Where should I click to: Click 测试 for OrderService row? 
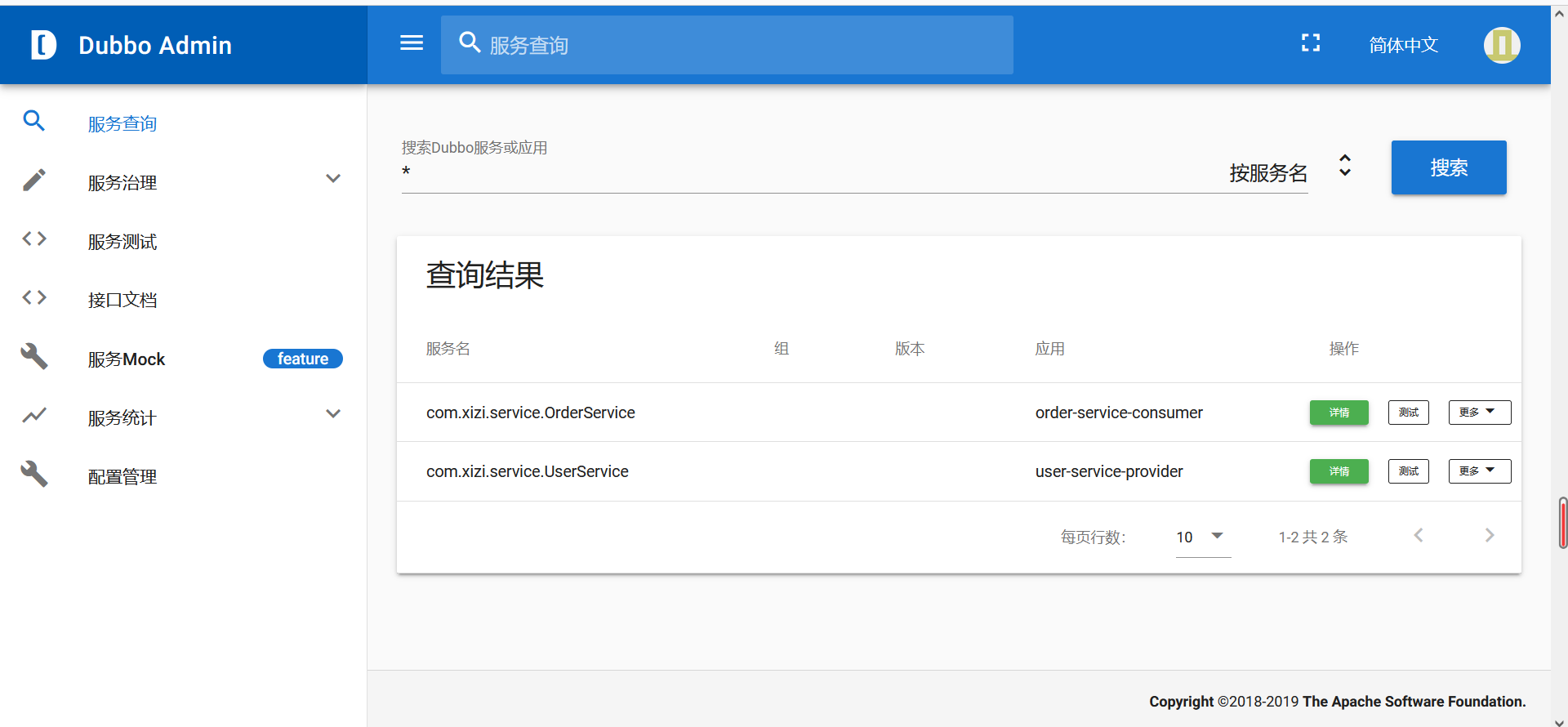point(1409,413)
